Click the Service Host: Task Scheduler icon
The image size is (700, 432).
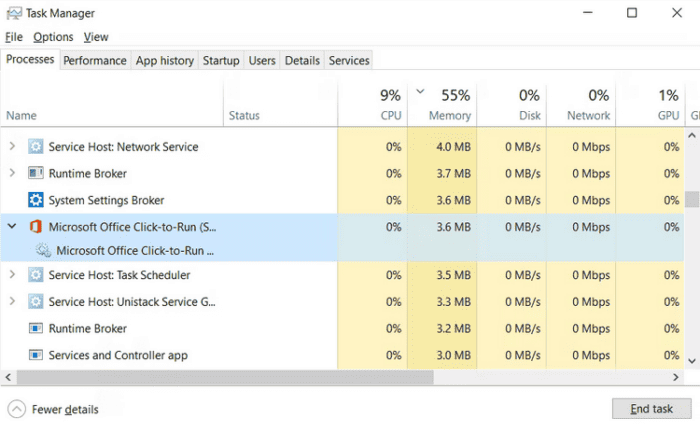click(x=36, y=275)
